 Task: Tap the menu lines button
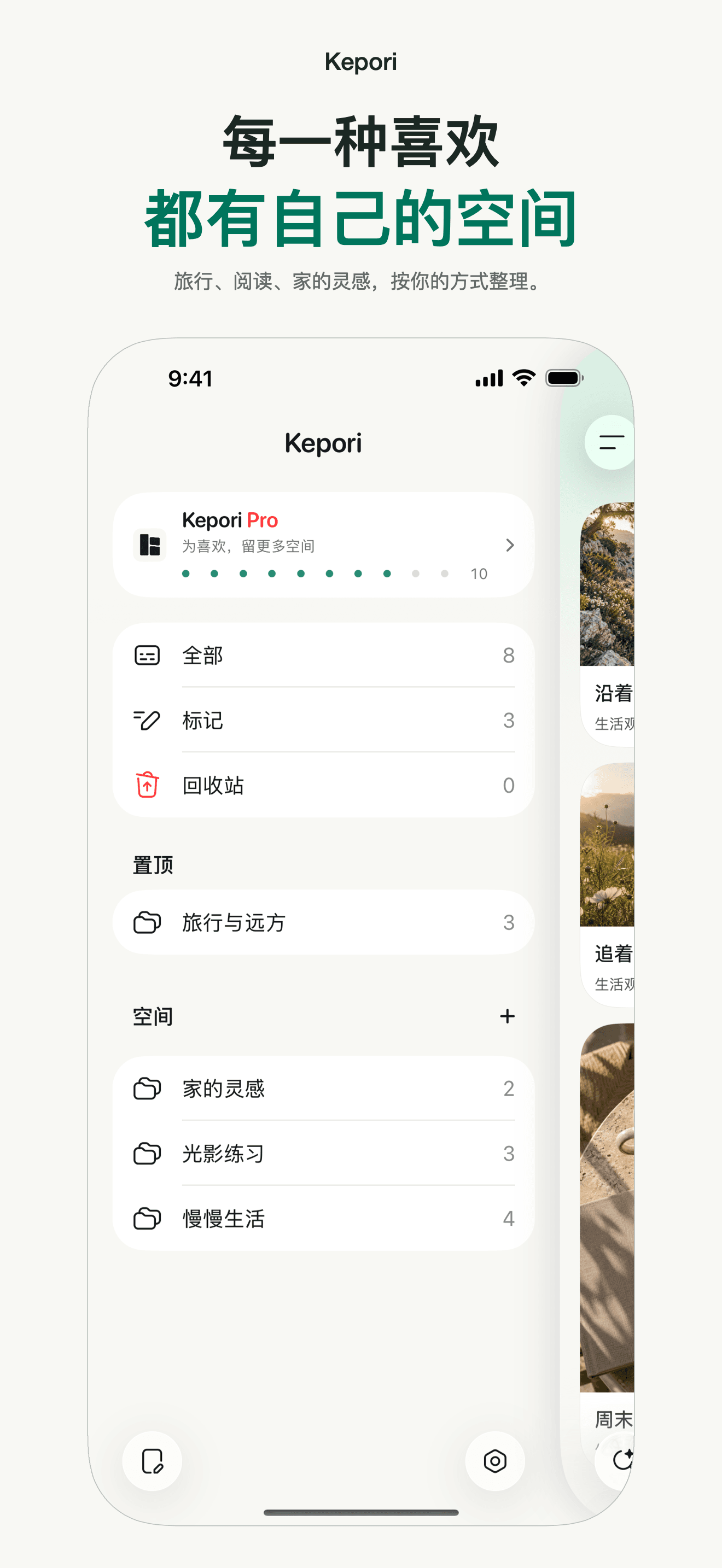pos(610,442)
